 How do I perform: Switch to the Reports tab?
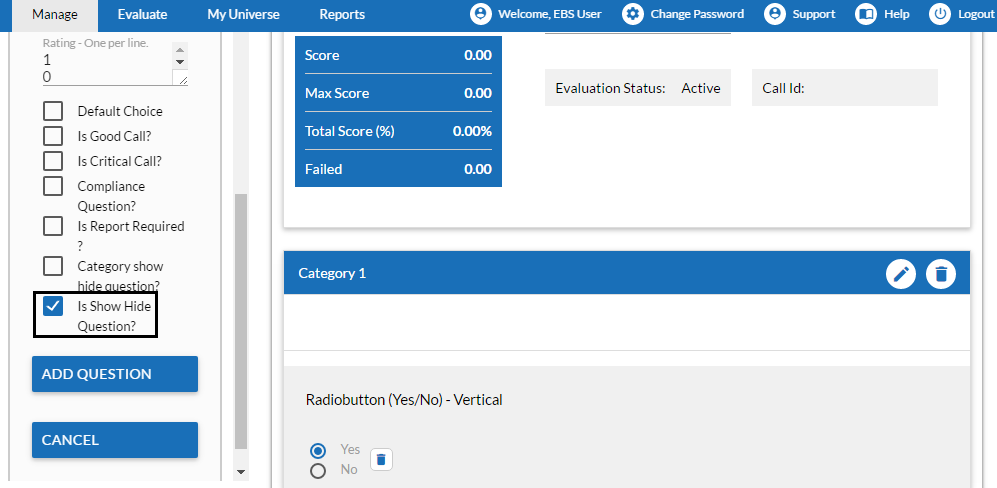342,15
